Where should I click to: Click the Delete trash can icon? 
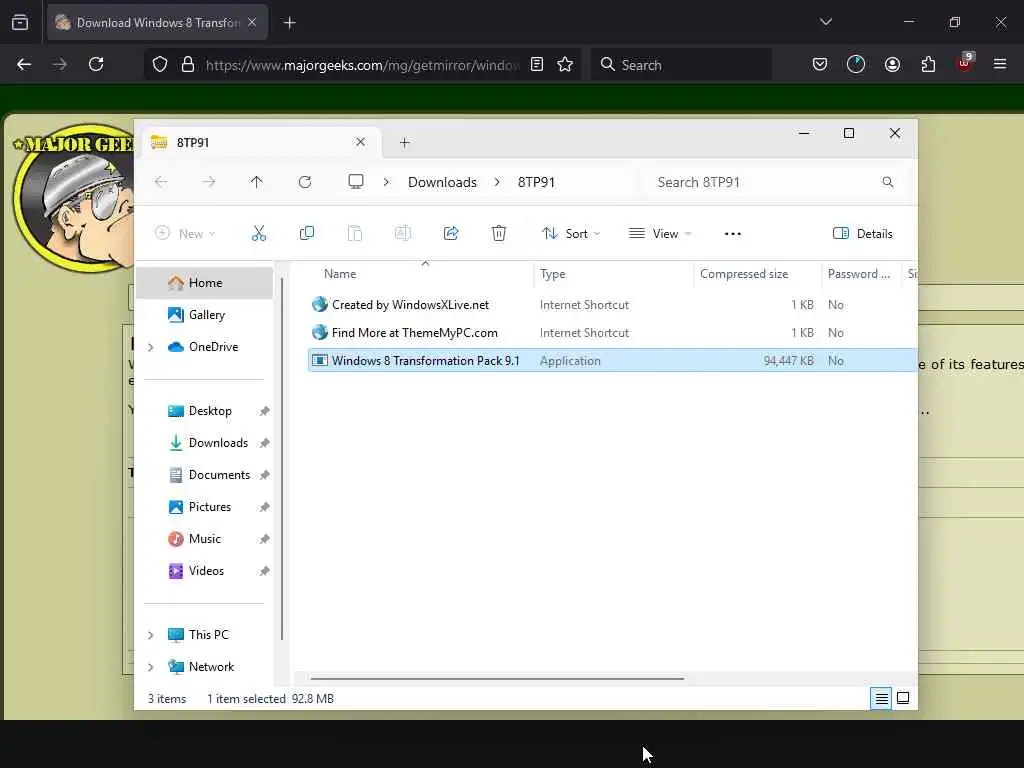[499, 233]
